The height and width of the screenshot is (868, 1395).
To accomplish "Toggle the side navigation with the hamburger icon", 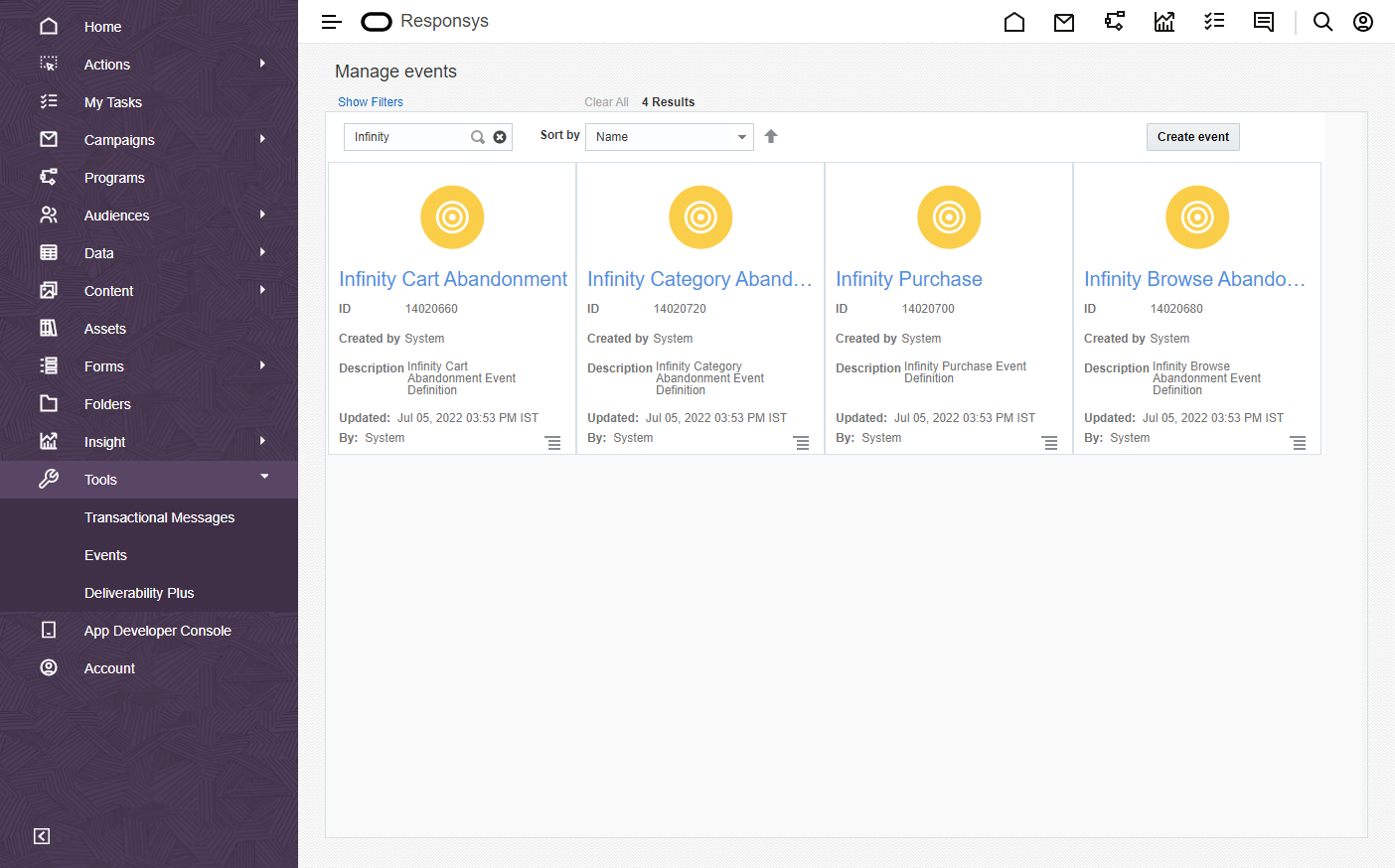I will point(331,21).
